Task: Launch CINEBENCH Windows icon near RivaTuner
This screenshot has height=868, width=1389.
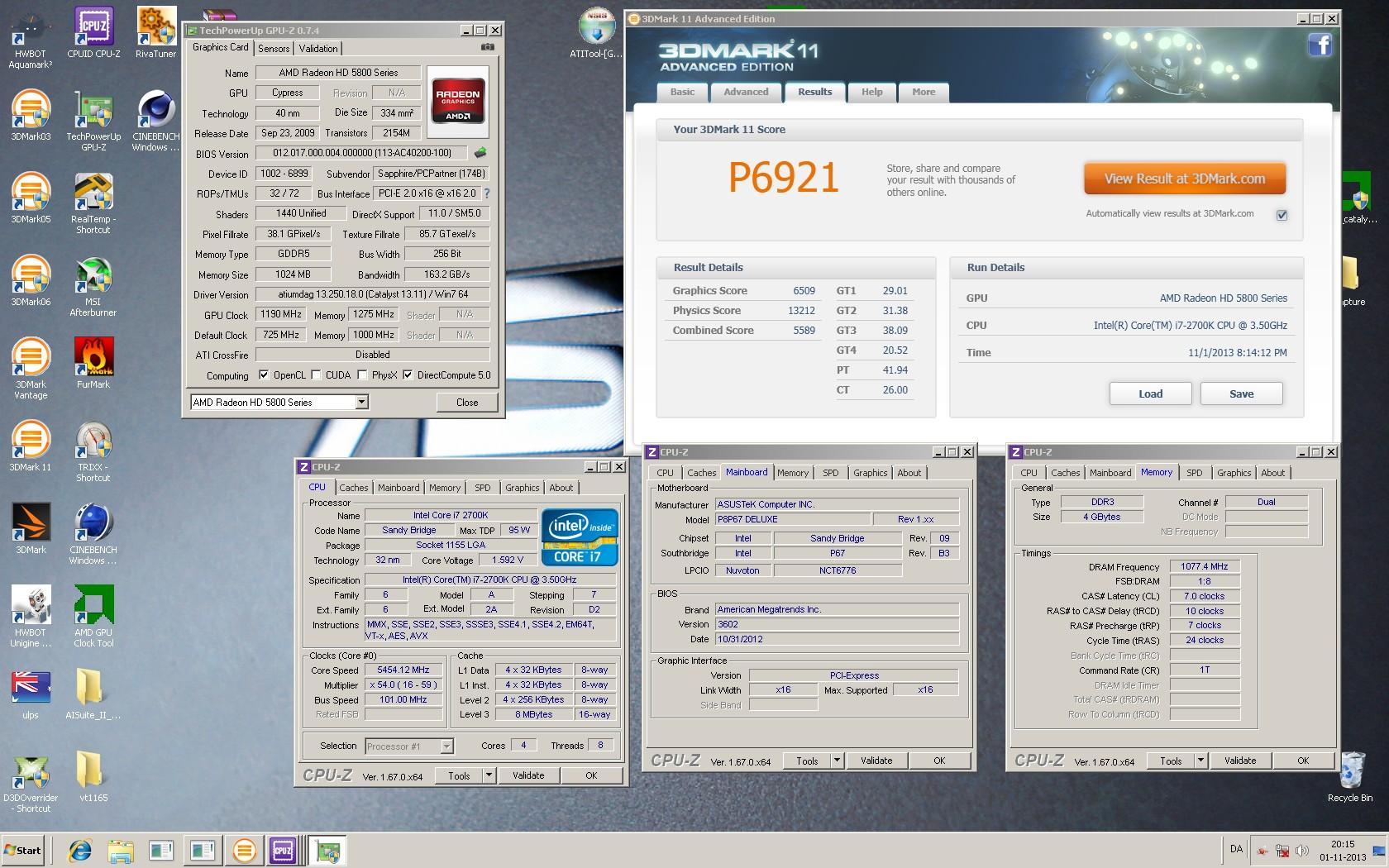Action: [x=155, y=120]
